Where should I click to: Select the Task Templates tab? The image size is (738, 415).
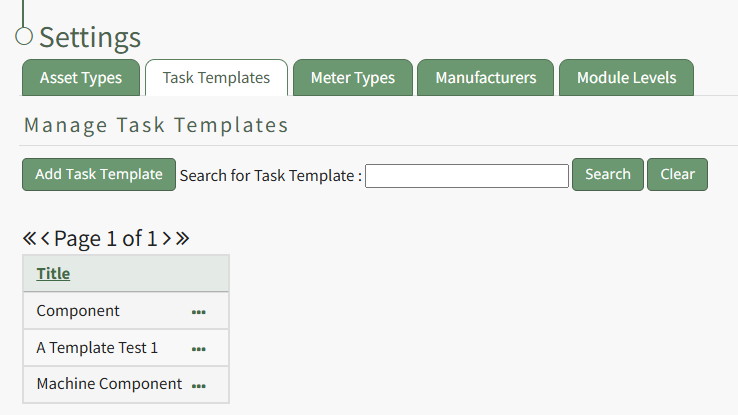click(216, 78)
